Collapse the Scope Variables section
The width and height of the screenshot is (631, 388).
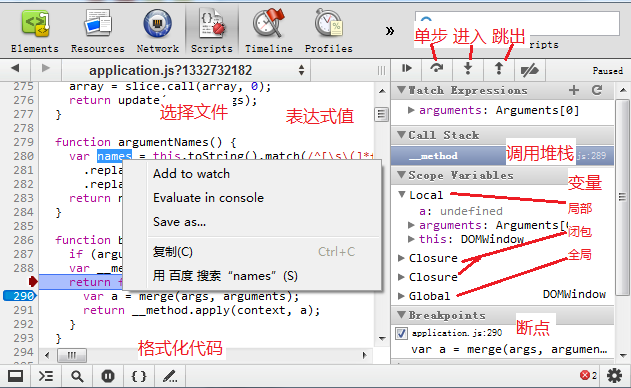click(x=401, y=175)
